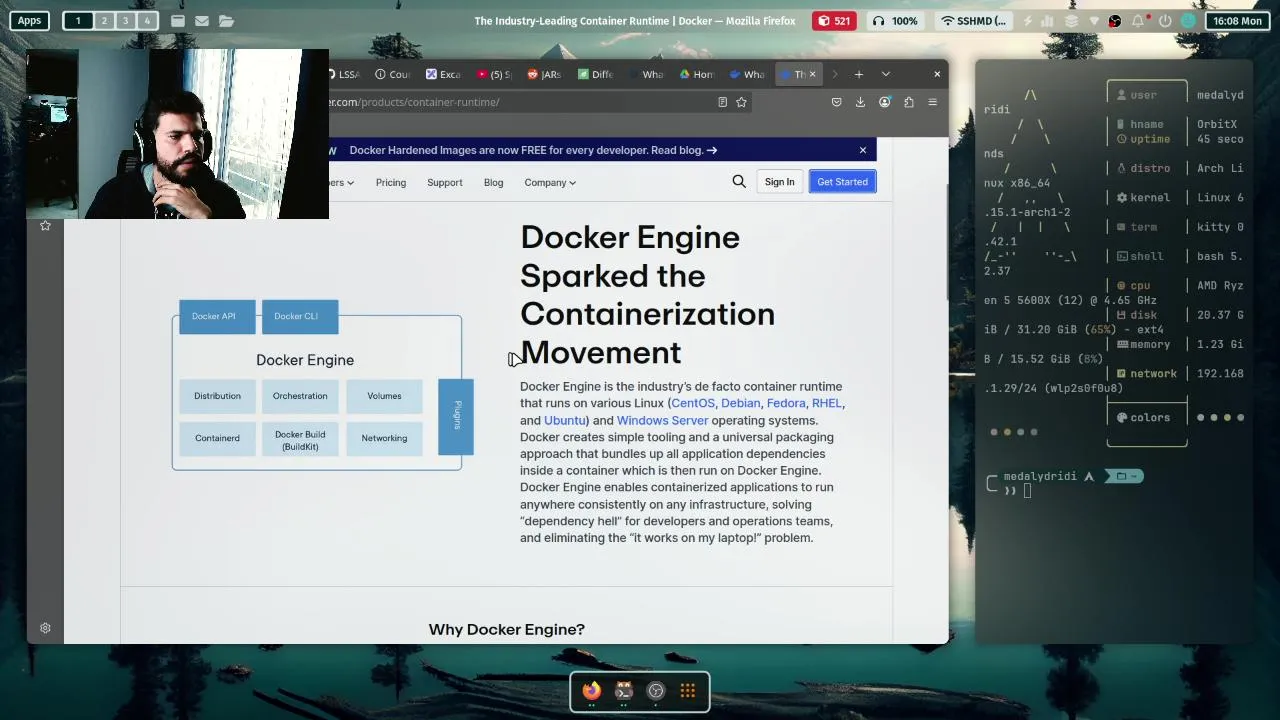Click the headphones volume 100% indicator

[x=895, y=20]
